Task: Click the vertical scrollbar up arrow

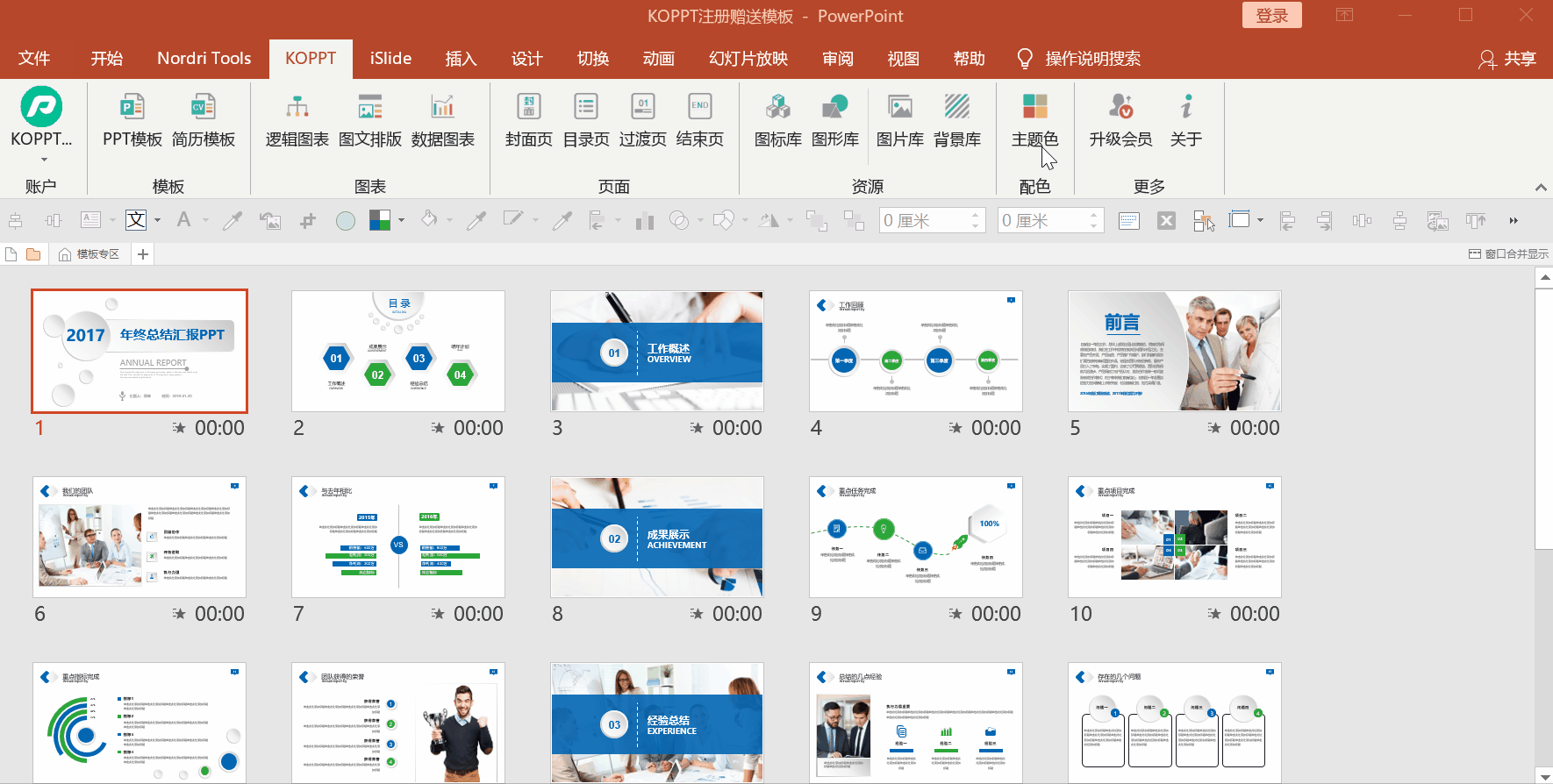Action: [x=1544, y=277]
